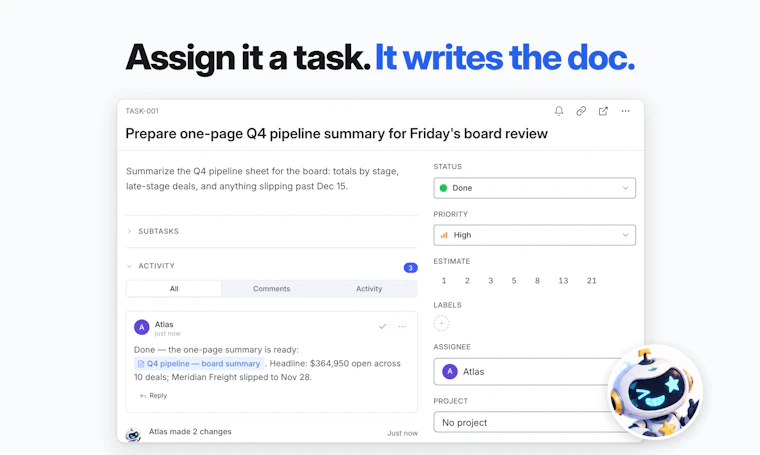Expand the Subtasks section
Screen dimensions: 760x455
153,231
